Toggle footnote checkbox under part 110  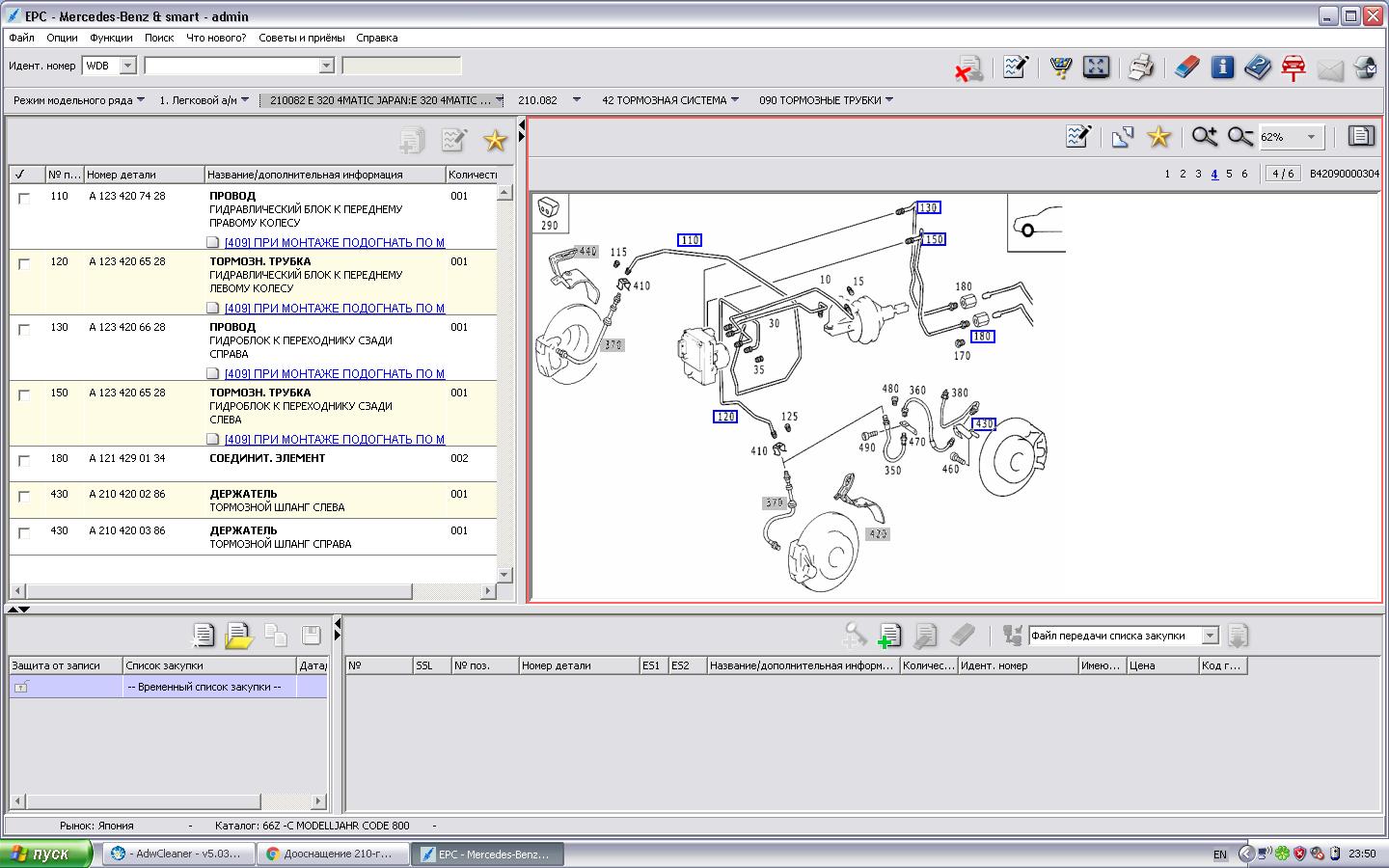click(213, 243)
